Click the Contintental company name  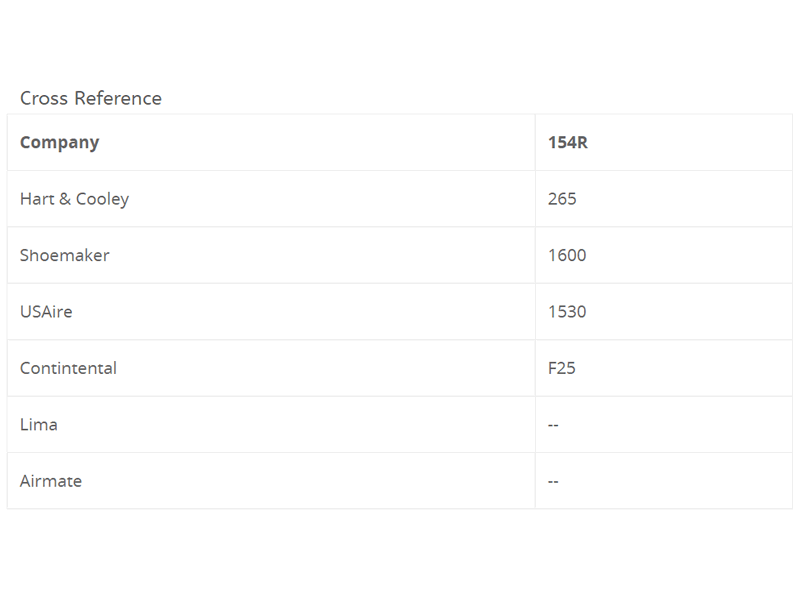pos(68,368)
